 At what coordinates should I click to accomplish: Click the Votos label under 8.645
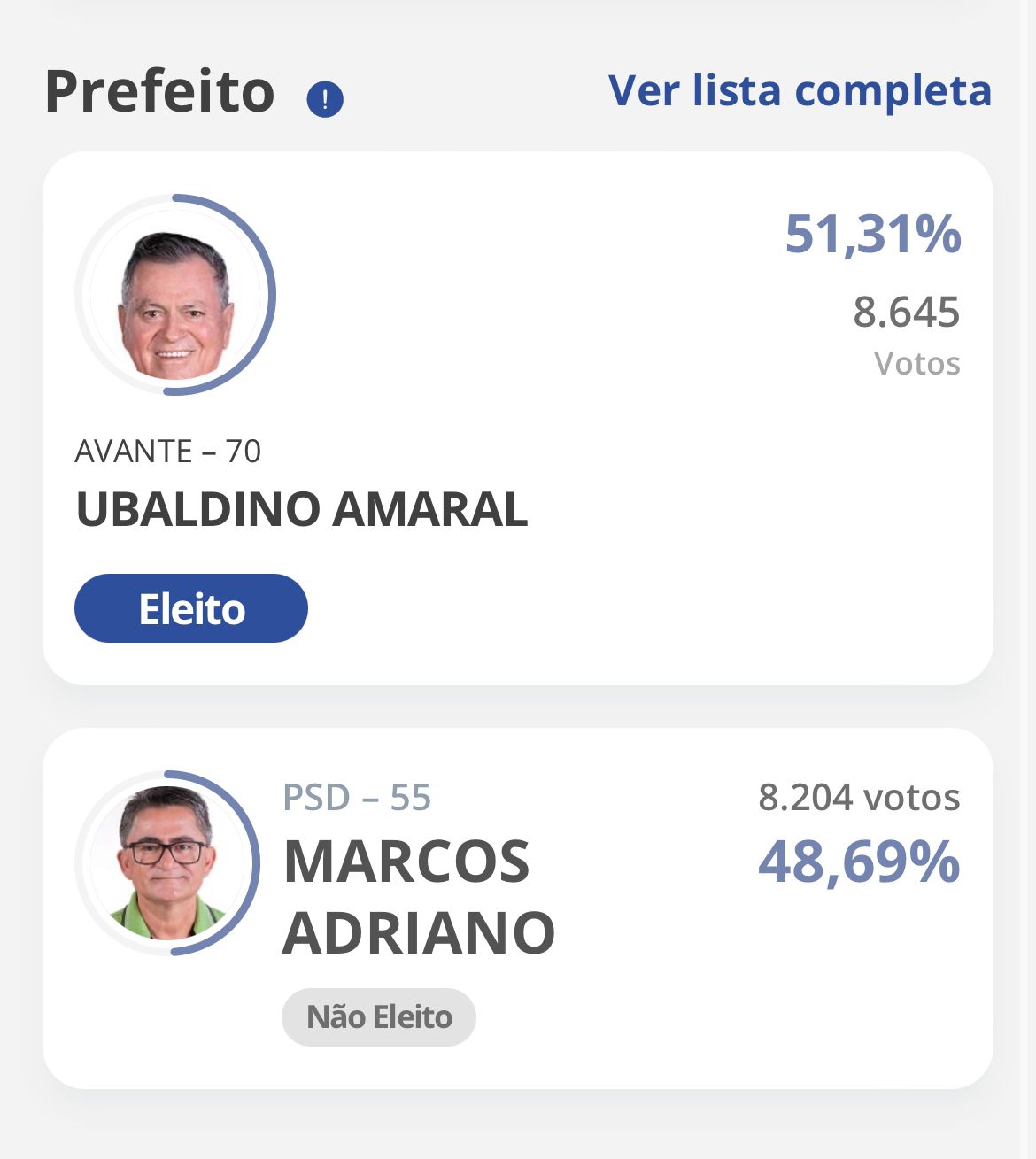(916, 364)
